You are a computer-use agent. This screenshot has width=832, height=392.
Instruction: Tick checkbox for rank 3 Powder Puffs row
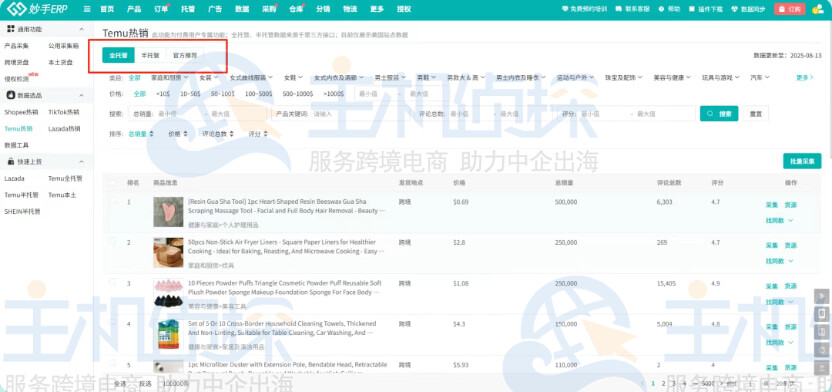112,282
